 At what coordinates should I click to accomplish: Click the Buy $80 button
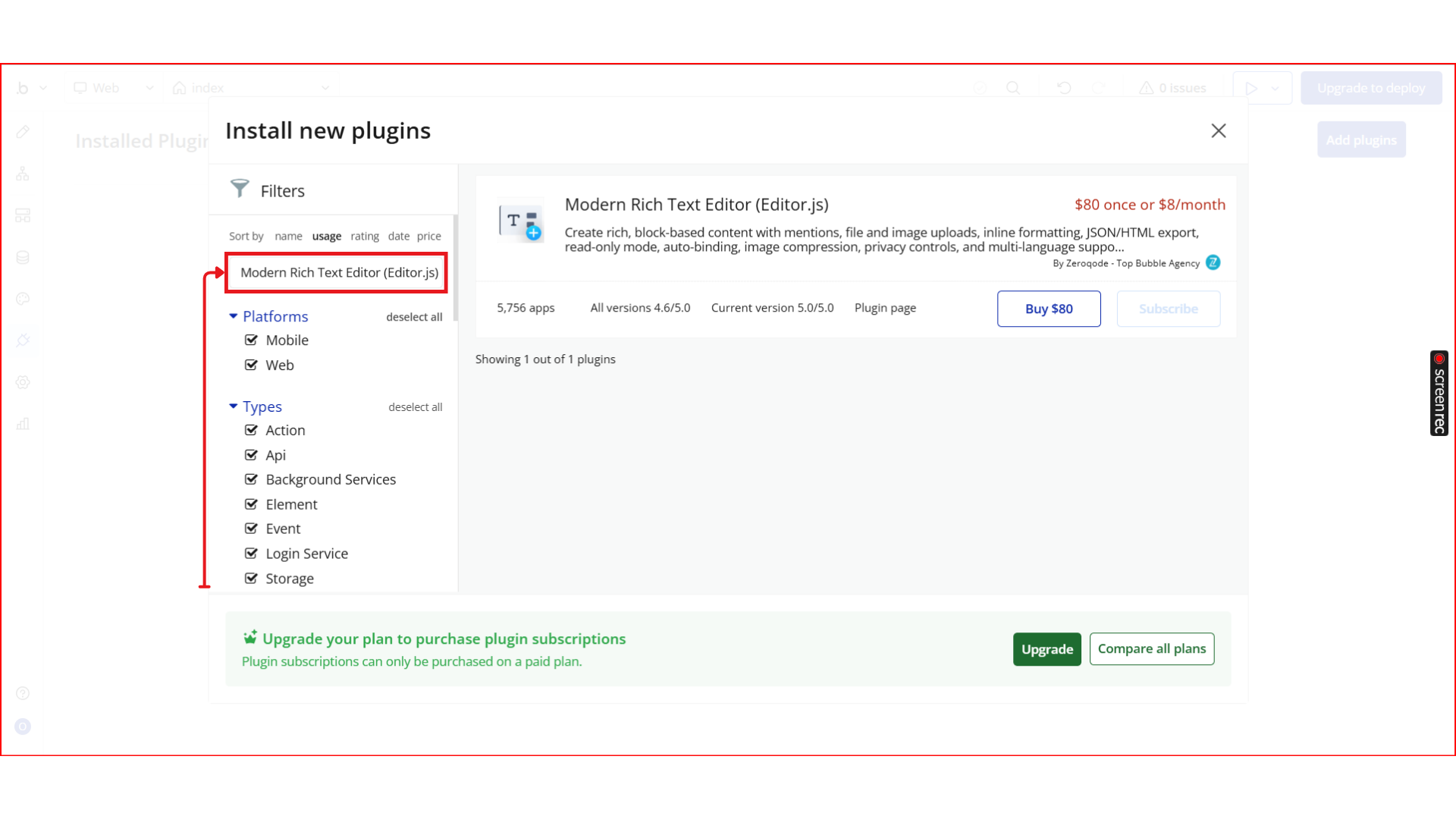click(x=1048, y=309)
